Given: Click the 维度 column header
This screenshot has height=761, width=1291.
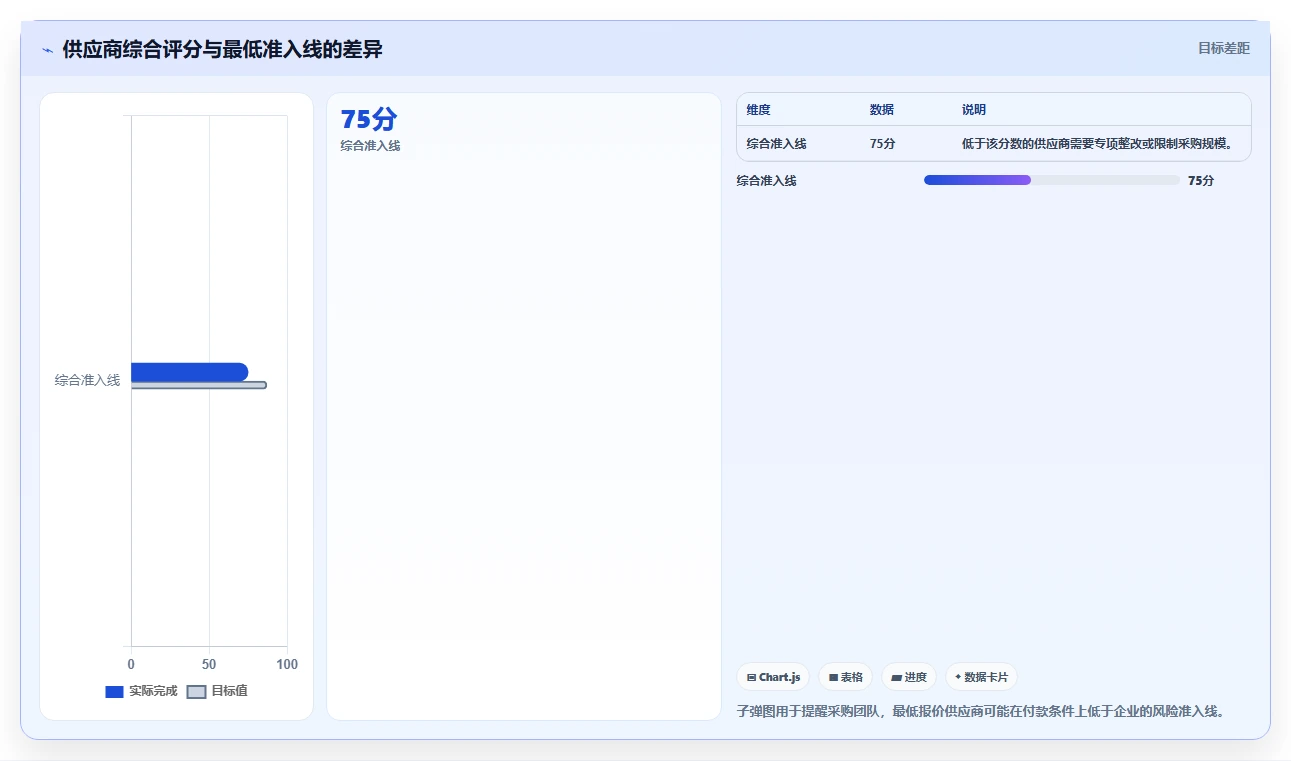Looking at the screenshot, I should pyautogui.click(x=759, y=110).
